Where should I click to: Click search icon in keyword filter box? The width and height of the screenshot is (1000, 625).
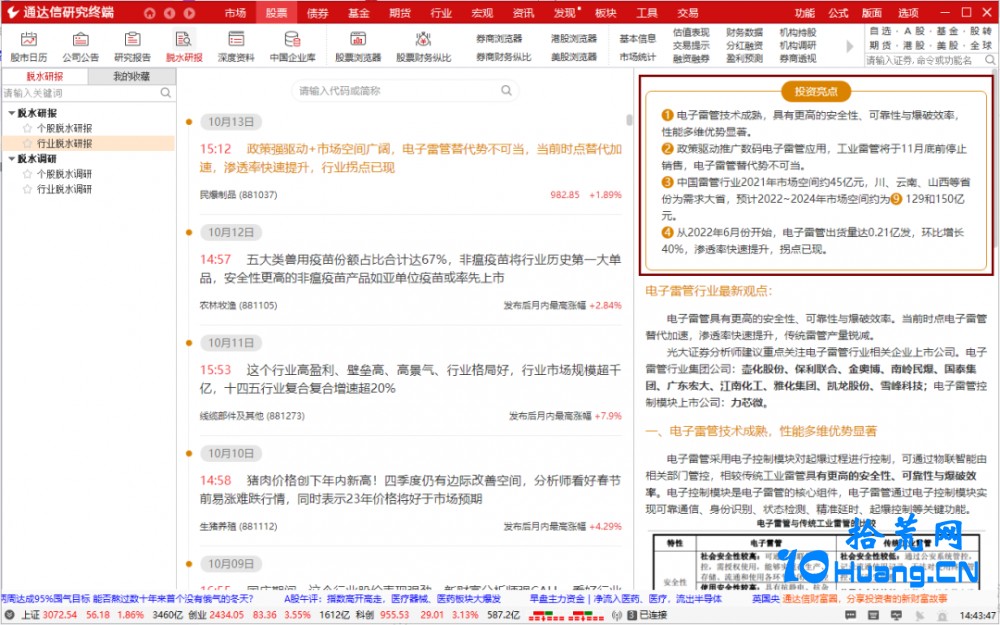pyautogui.click(x=166, y=93)
